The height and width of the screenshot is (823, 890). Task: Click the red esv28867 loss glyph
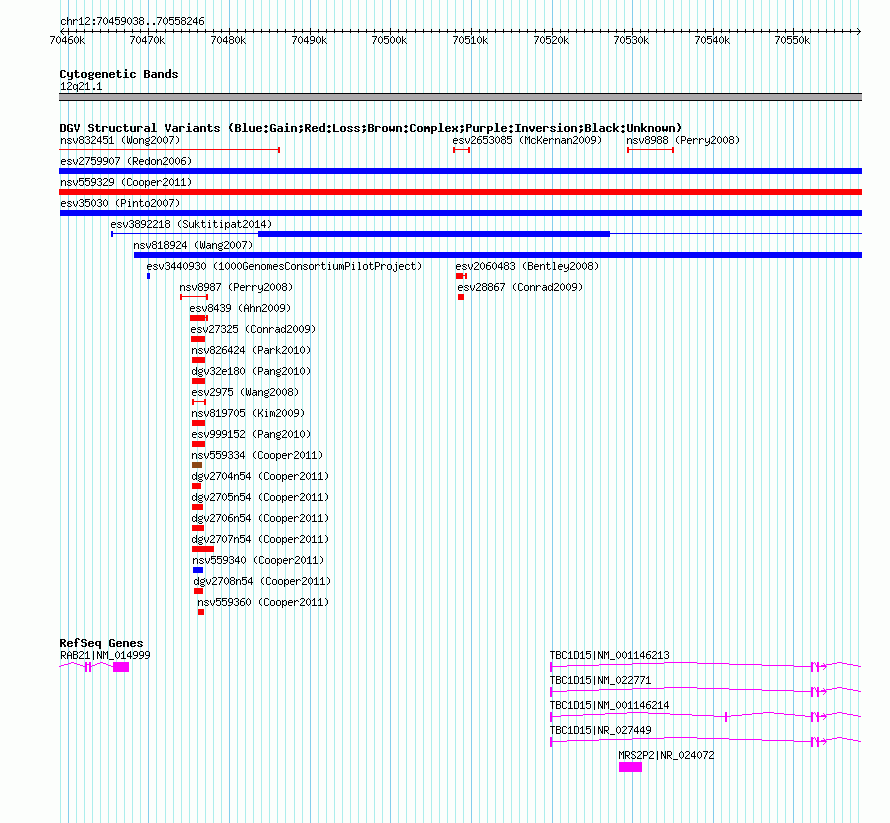pyautogui.click(x=461, y=297)
